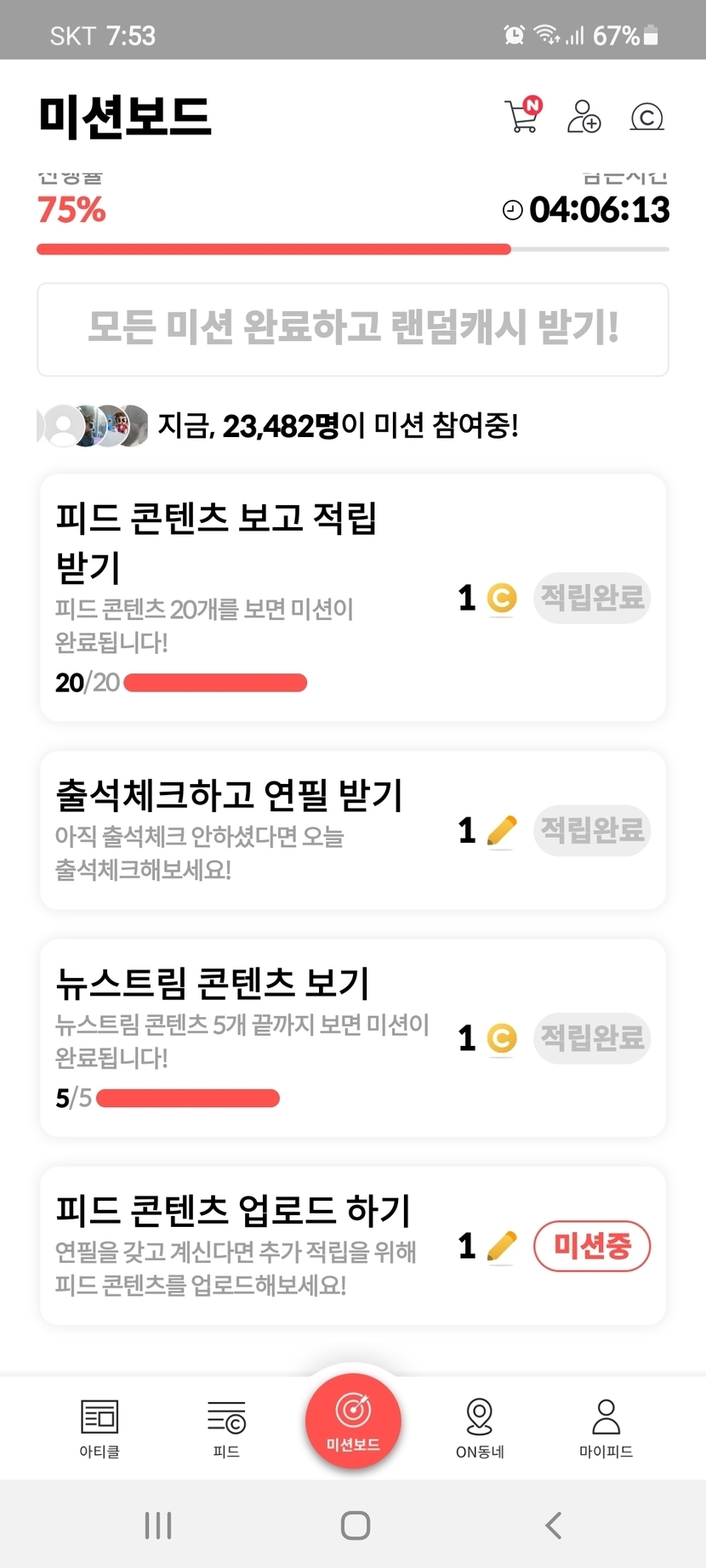Screen dimensions: 706x1568
Task: Tap 적립완료 on the 피드 콘텐츠 보고 mission
Action: (592, 598)
